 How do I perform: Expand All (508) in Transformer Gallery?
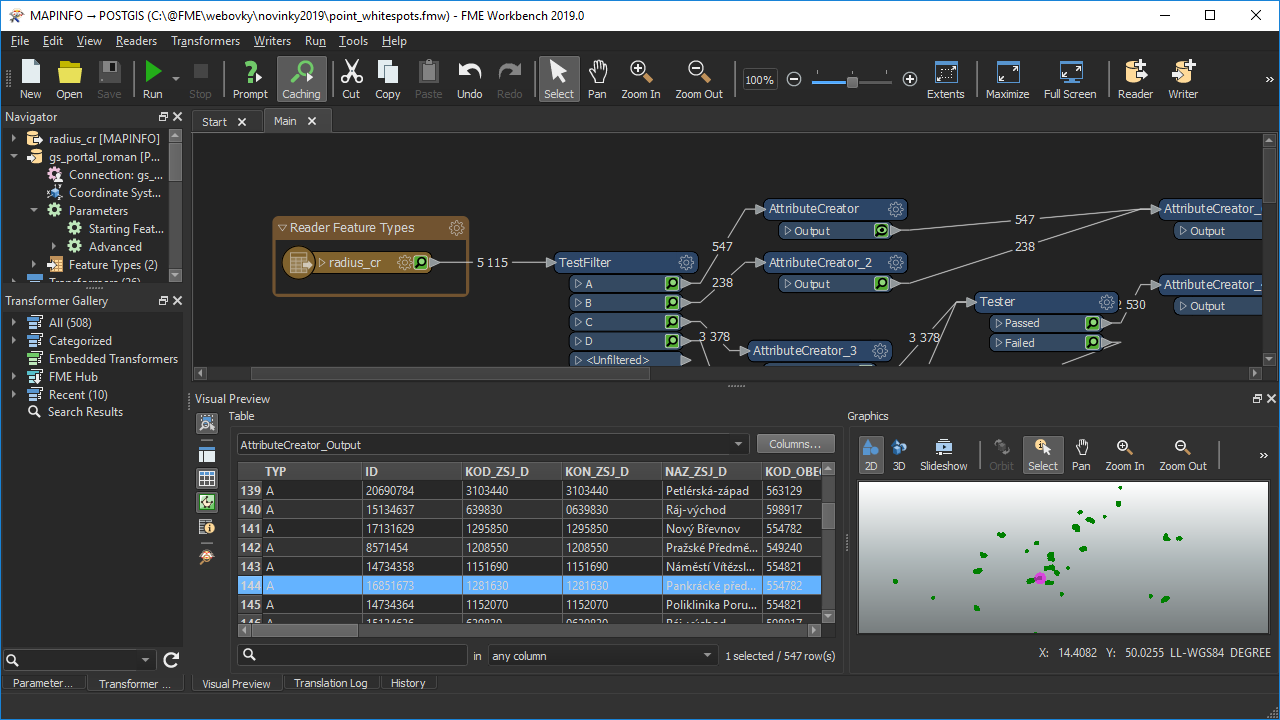click(x=14, y=323)
